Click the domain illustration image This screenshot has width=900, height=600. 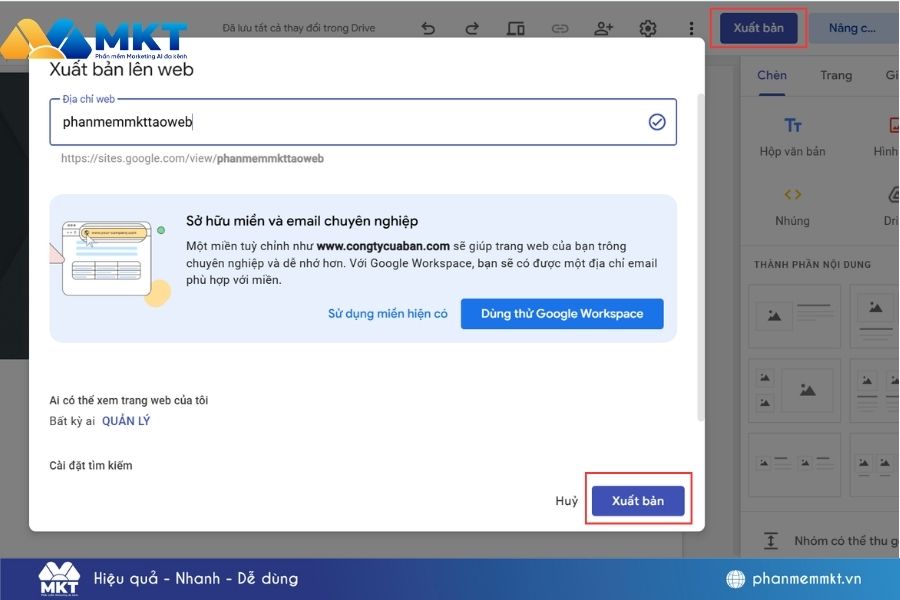112,263
